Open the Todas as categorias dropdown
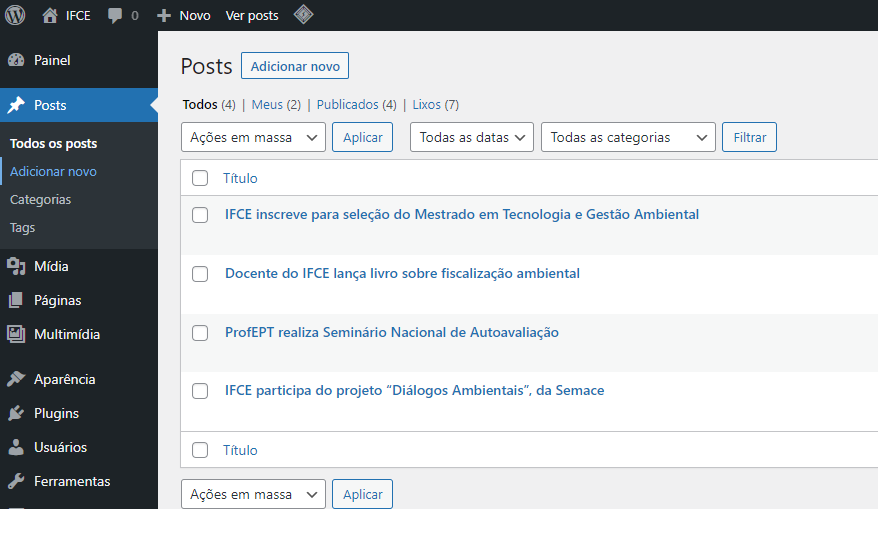The width and height of the screenshot is (878, 551). click(628, 137)
